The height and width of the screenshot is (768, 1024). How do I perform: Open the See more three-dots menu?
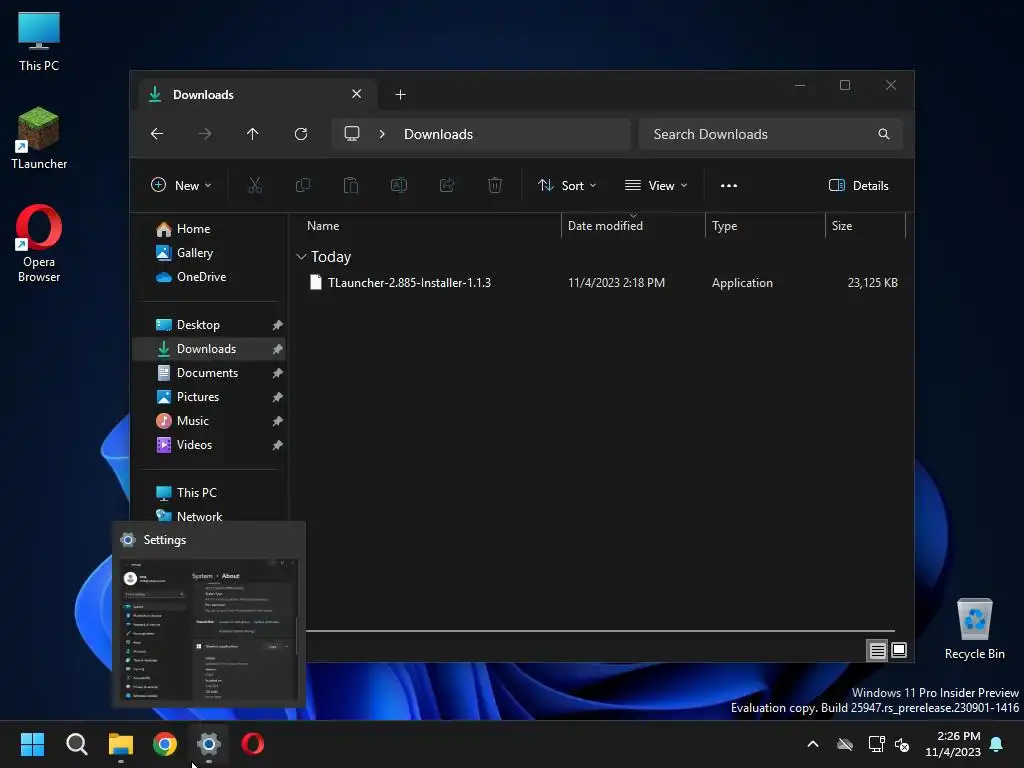(729, 185)
